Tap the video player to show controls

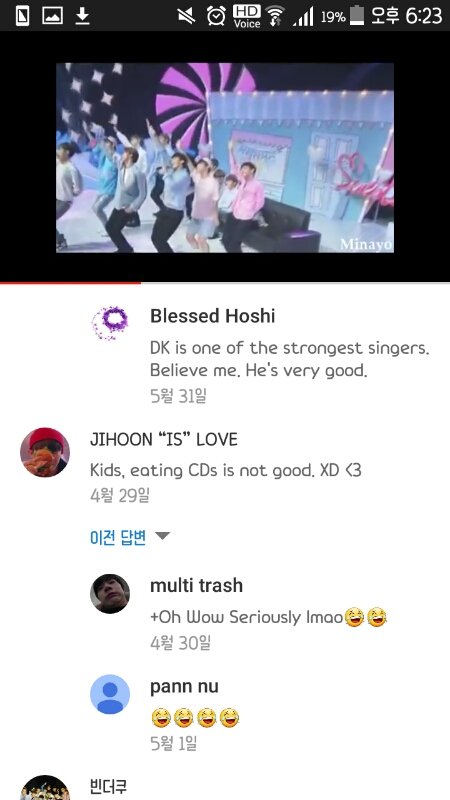click(x=225, y=157)
